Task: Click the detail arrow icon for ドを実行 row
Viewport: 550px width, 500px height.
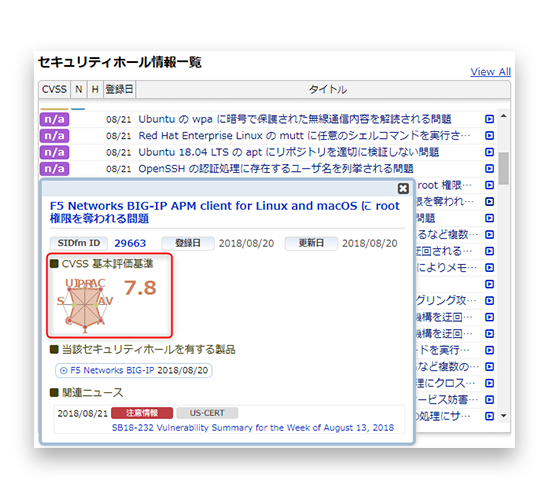Action: [x=489, y=350]
